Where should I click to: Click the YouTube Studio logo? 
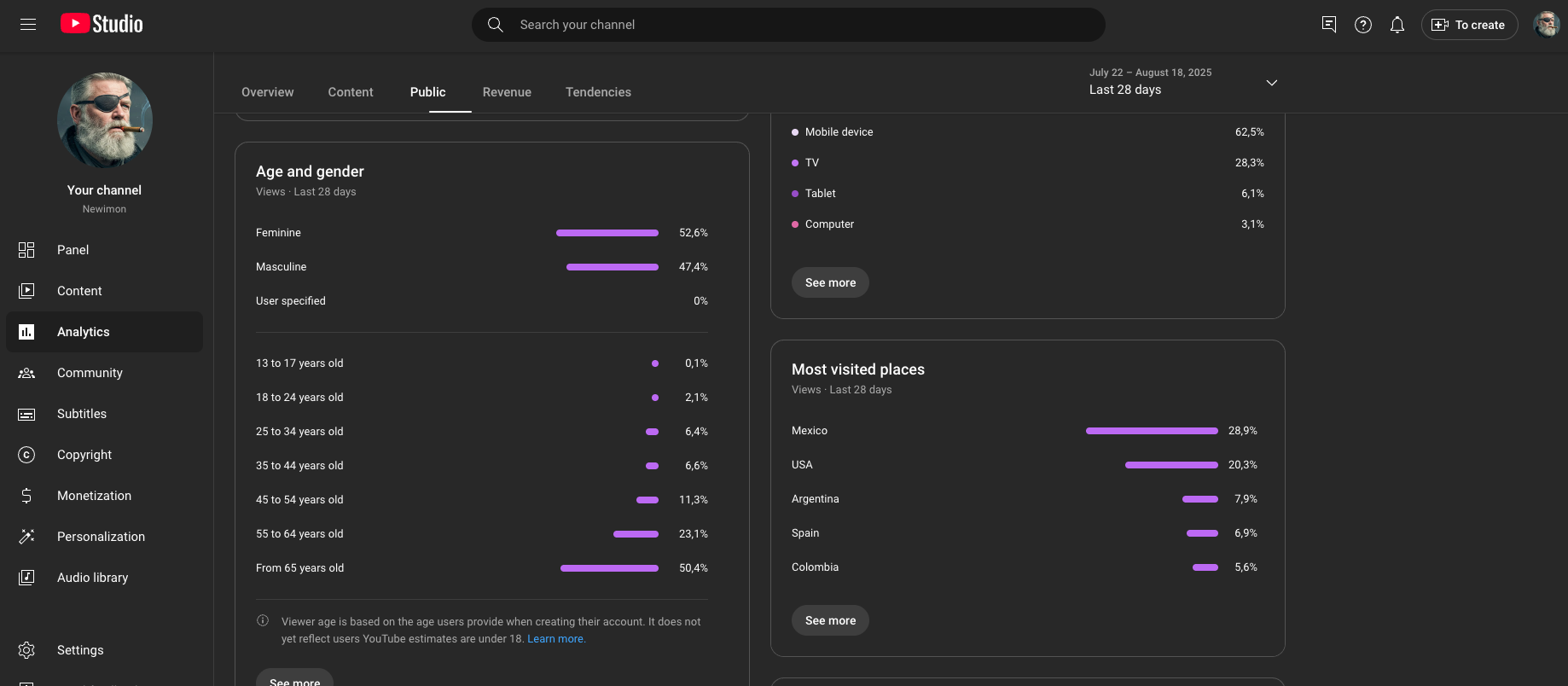(102, 24)
